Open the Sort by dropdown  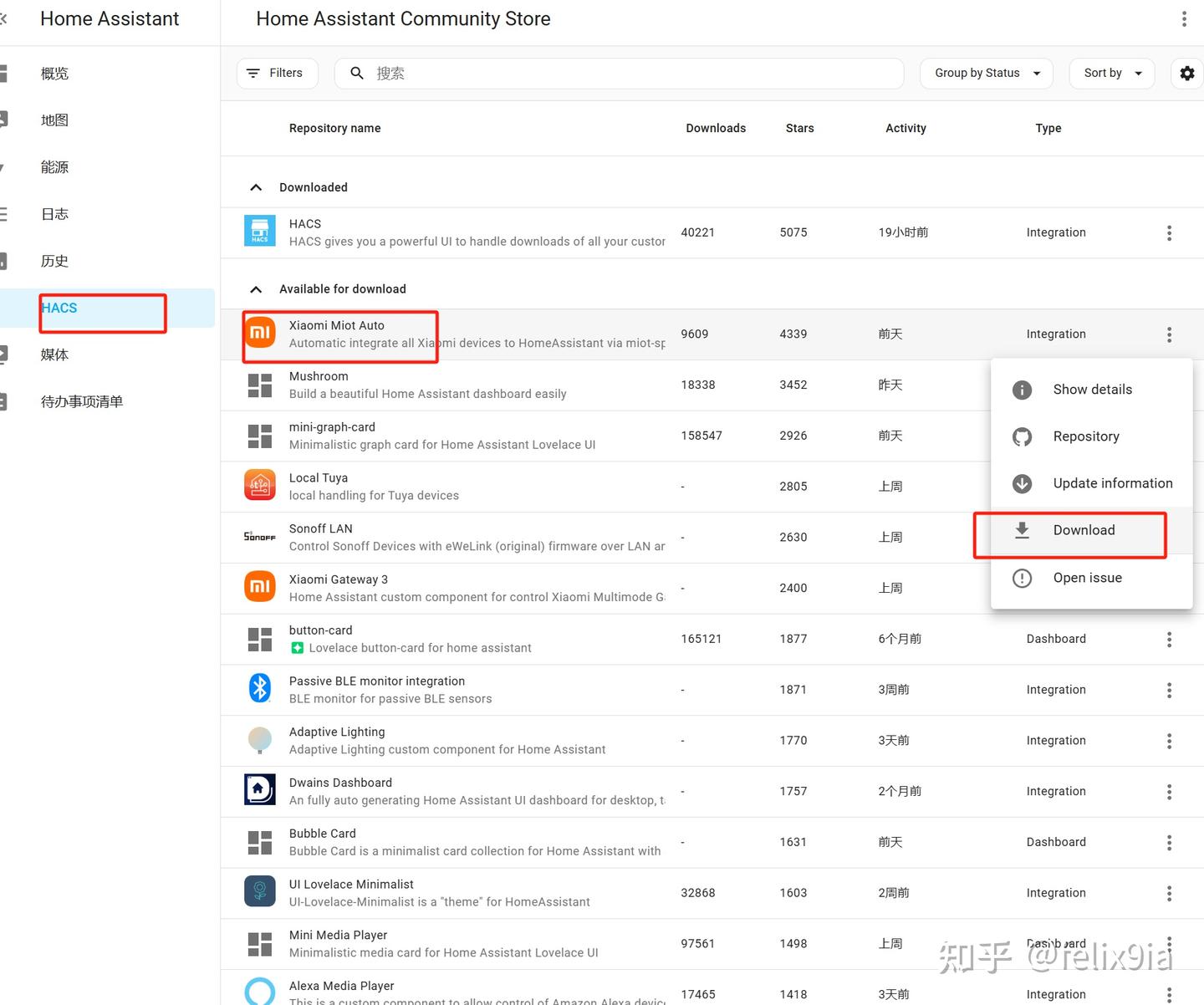pyautogui.click(x=1111, y=73)
